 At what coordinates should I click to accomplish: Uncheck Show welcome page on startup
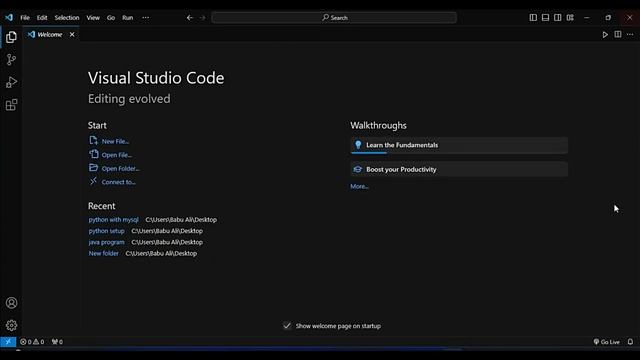tap(287, 326)
